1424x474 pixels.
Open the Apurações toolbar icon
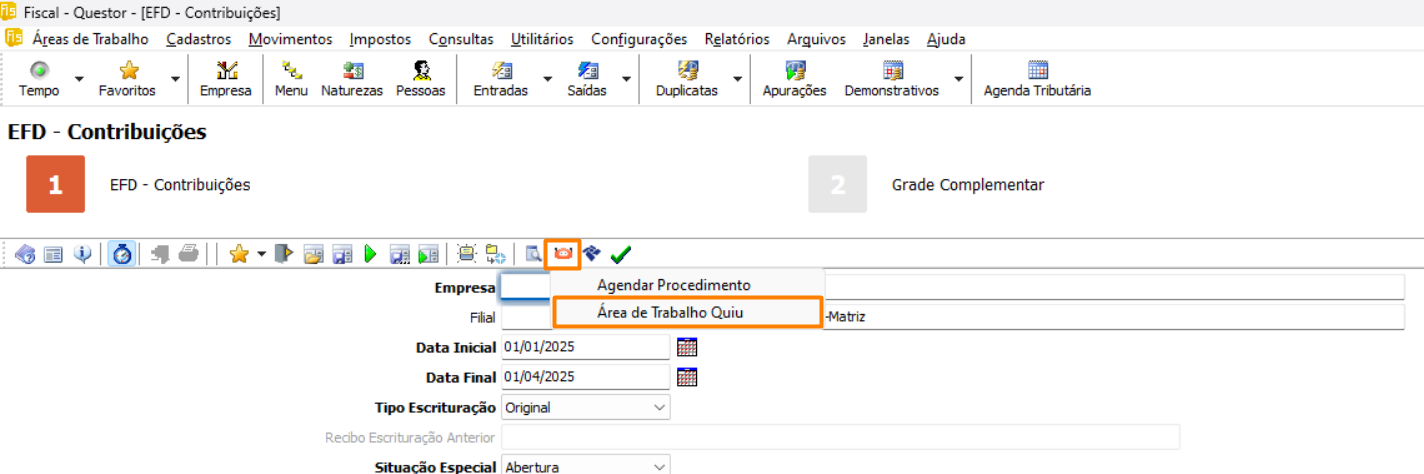pyautogui.click(x=794, y=79)
